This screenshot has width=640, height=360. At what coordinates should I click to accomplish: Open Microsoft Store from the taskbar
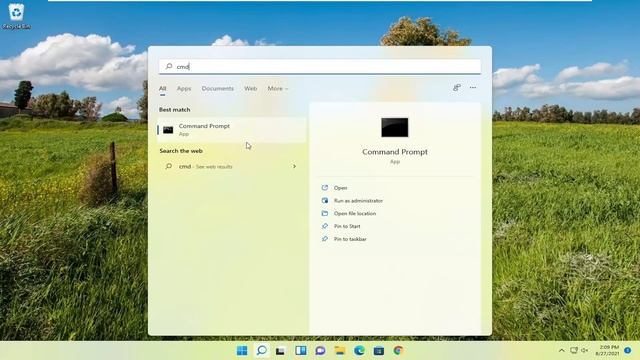click(x=379, y=351)
